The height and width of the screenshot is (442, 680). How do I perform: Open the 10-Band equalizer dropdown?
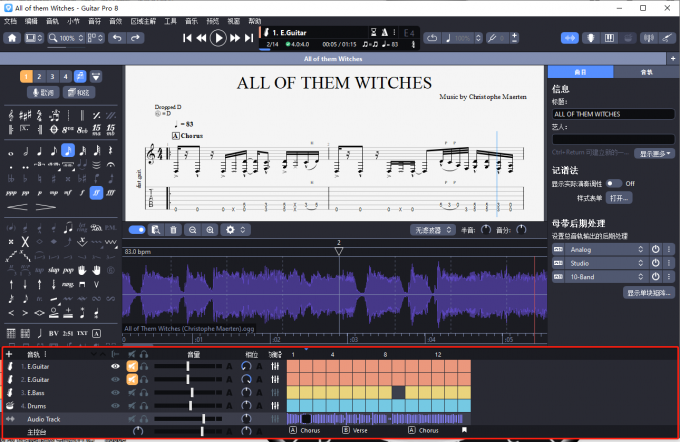click(x=606, y=277)
